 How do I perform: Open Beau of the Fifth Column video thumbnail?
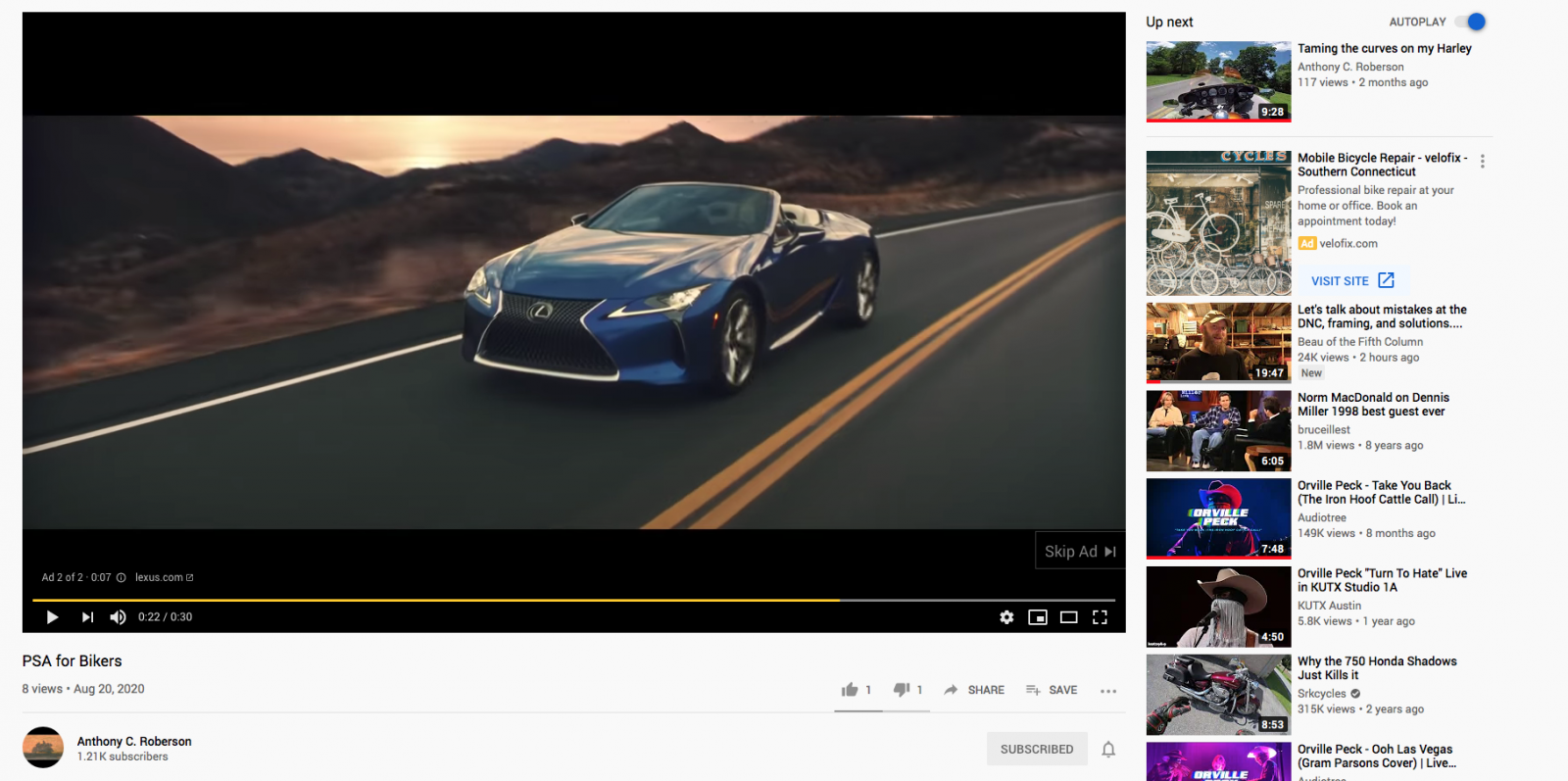1218,342
